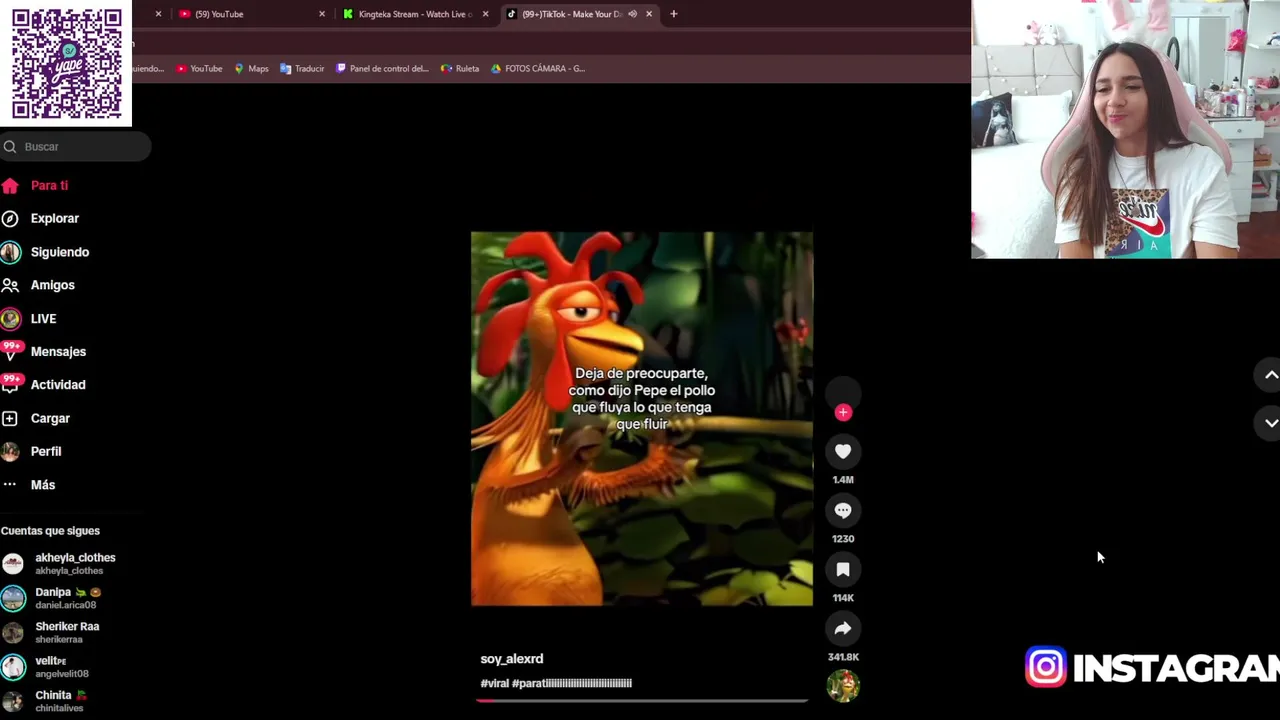The image size is (1280, 720).
Task: Expand the Más options
Action: (42, 484)
